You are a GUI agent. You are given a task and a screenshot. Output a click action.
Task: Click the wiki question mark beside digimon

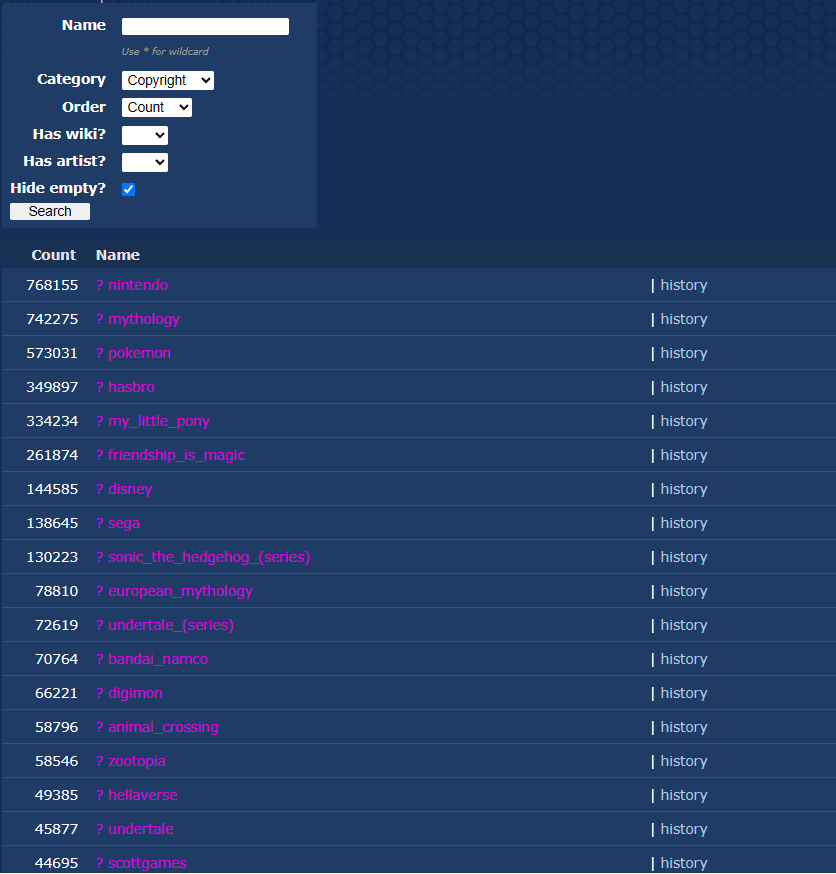tap(100, 693)
